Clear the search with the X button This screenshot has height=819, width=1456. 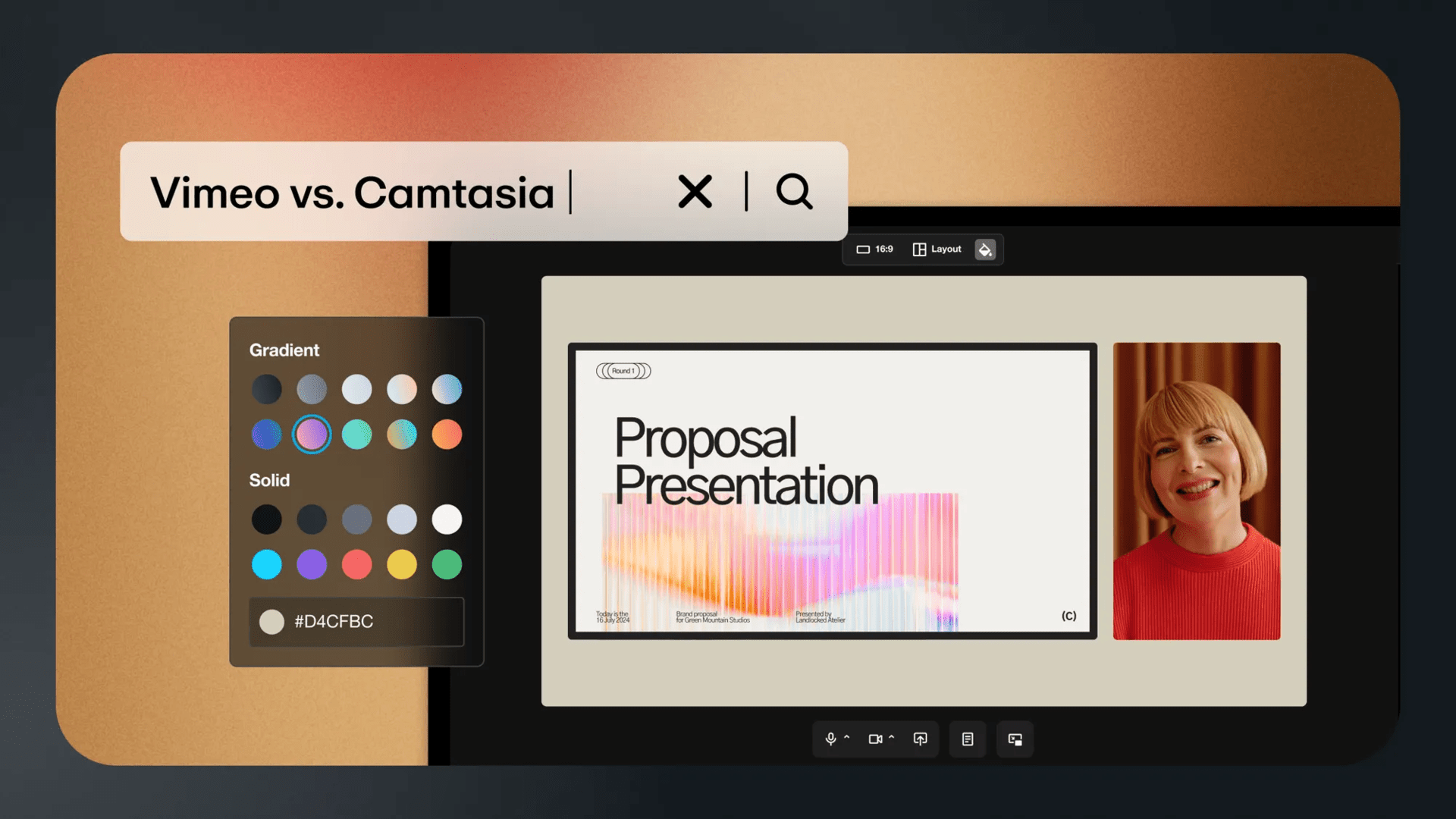coord(695,192)
